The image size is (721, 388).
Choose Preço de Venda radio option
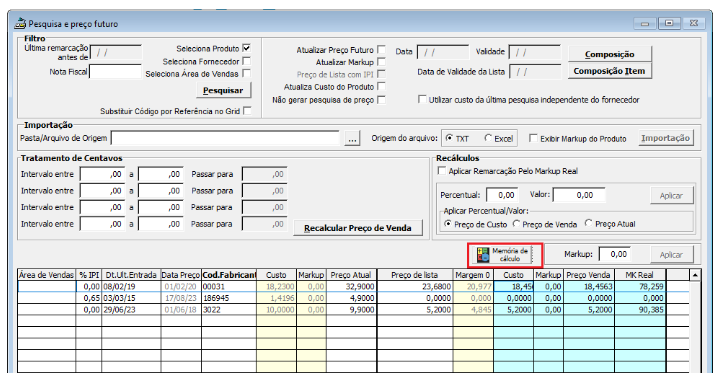[x=516, y=223]
